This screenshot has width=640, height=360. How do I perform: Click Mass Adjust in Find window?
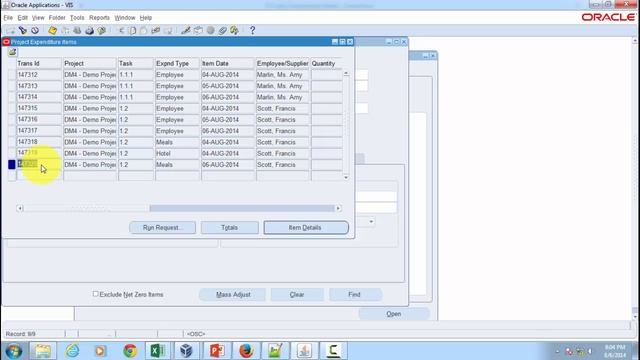233,294
